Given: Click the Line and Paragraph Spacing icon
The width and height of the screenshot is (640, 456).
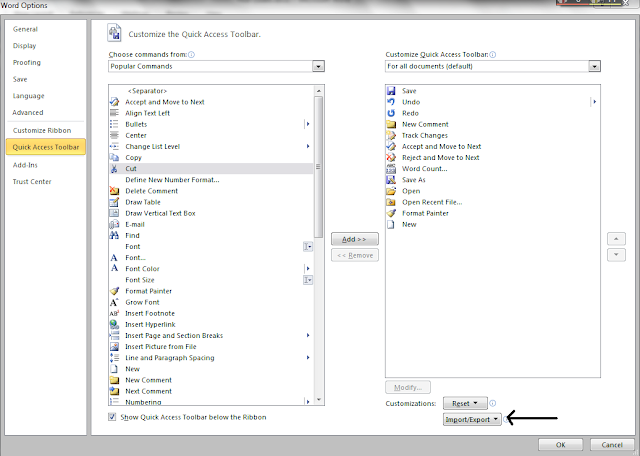Looking at the screenshot, I should point(114,358).
